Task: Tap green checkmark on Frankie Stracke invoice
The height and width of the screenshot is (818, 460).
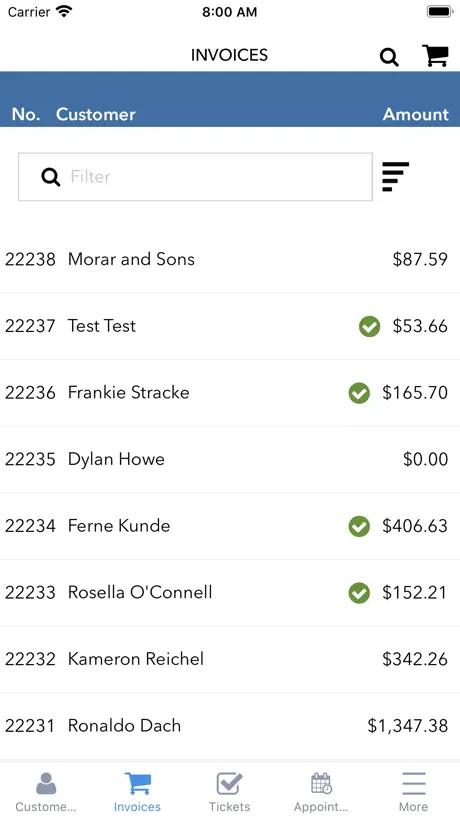Action: pyautogui.click(x=359, y=393)
